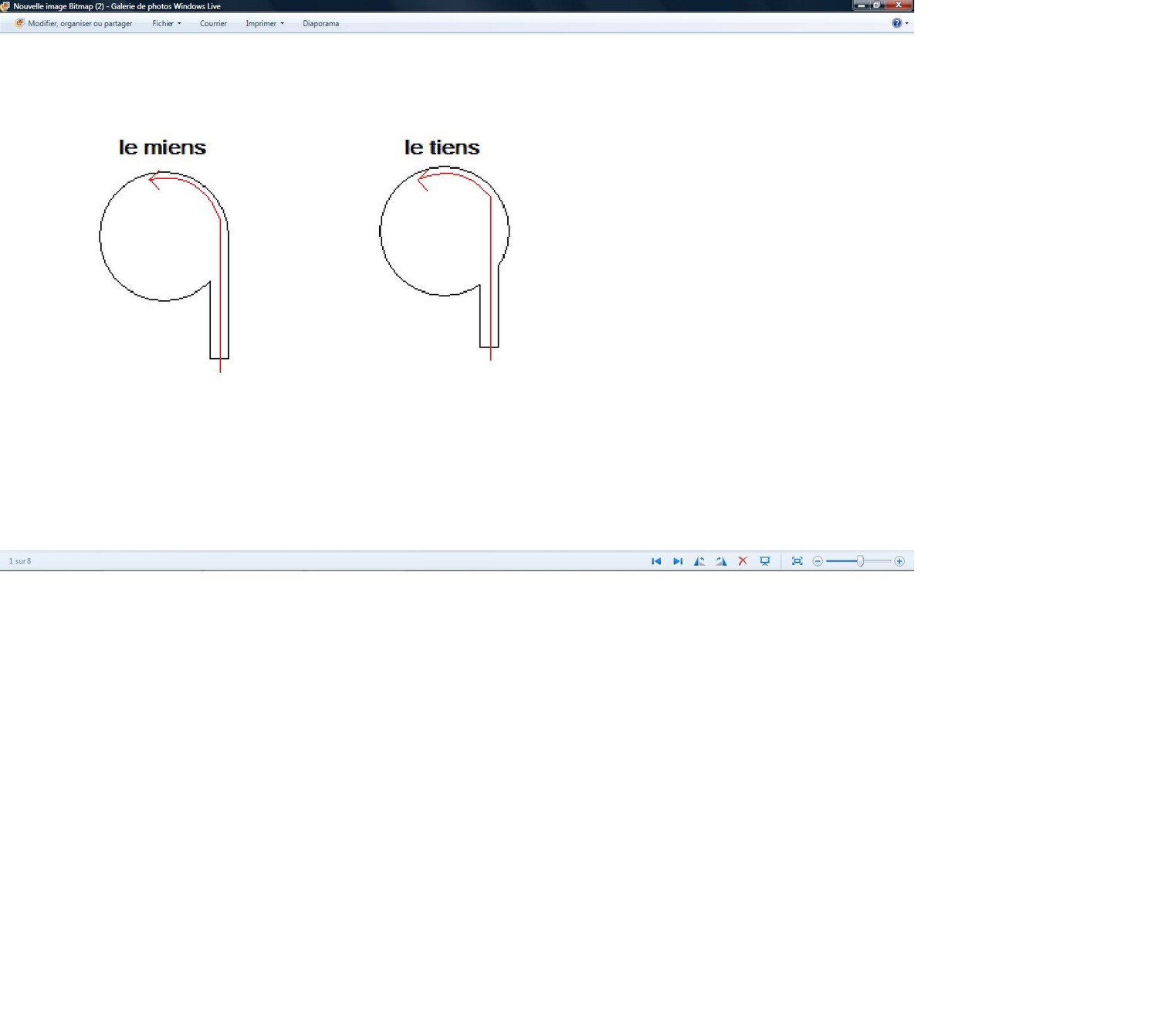Click the zoom in plus button

click(899, 561)
